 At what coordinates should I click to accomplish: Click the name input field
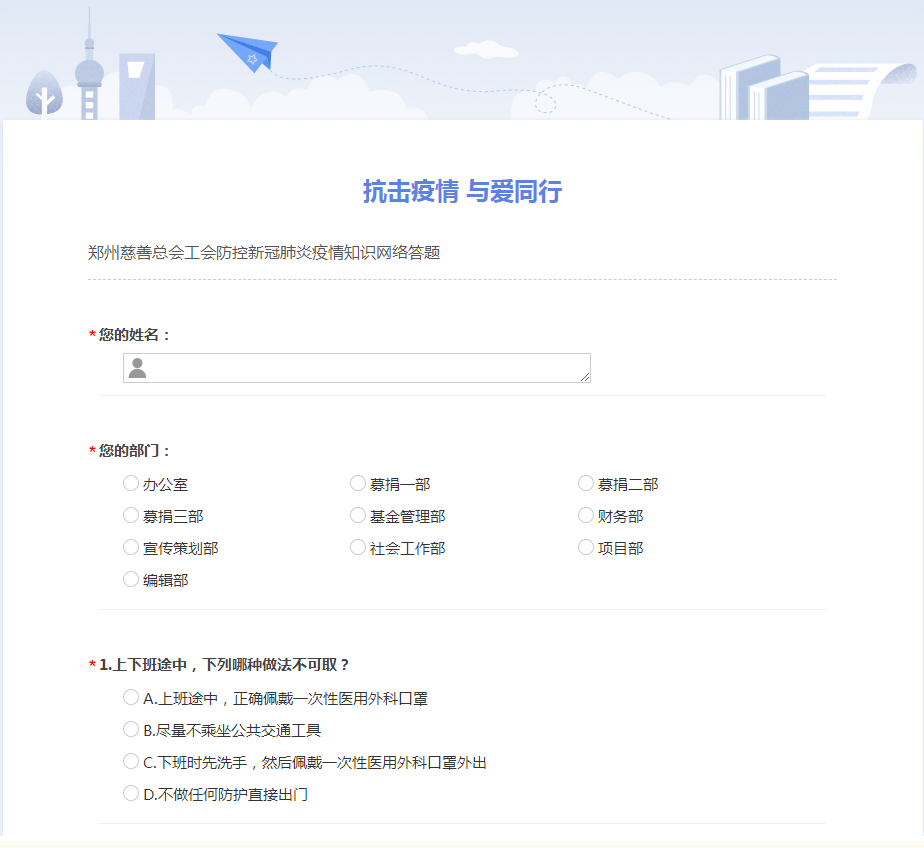(370, 368)
